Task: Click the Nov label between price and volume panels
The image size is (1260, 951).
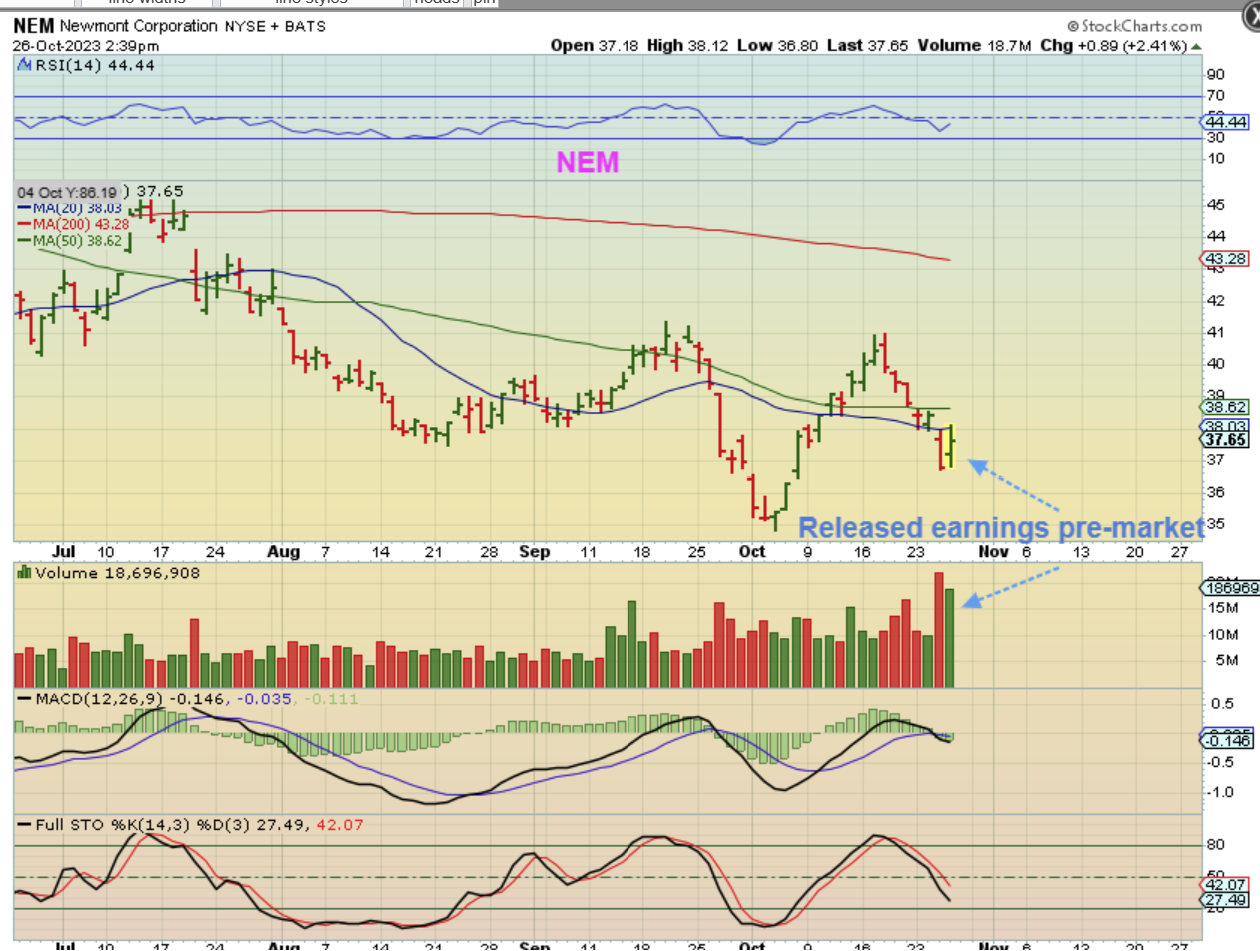Action: (994, 552)
